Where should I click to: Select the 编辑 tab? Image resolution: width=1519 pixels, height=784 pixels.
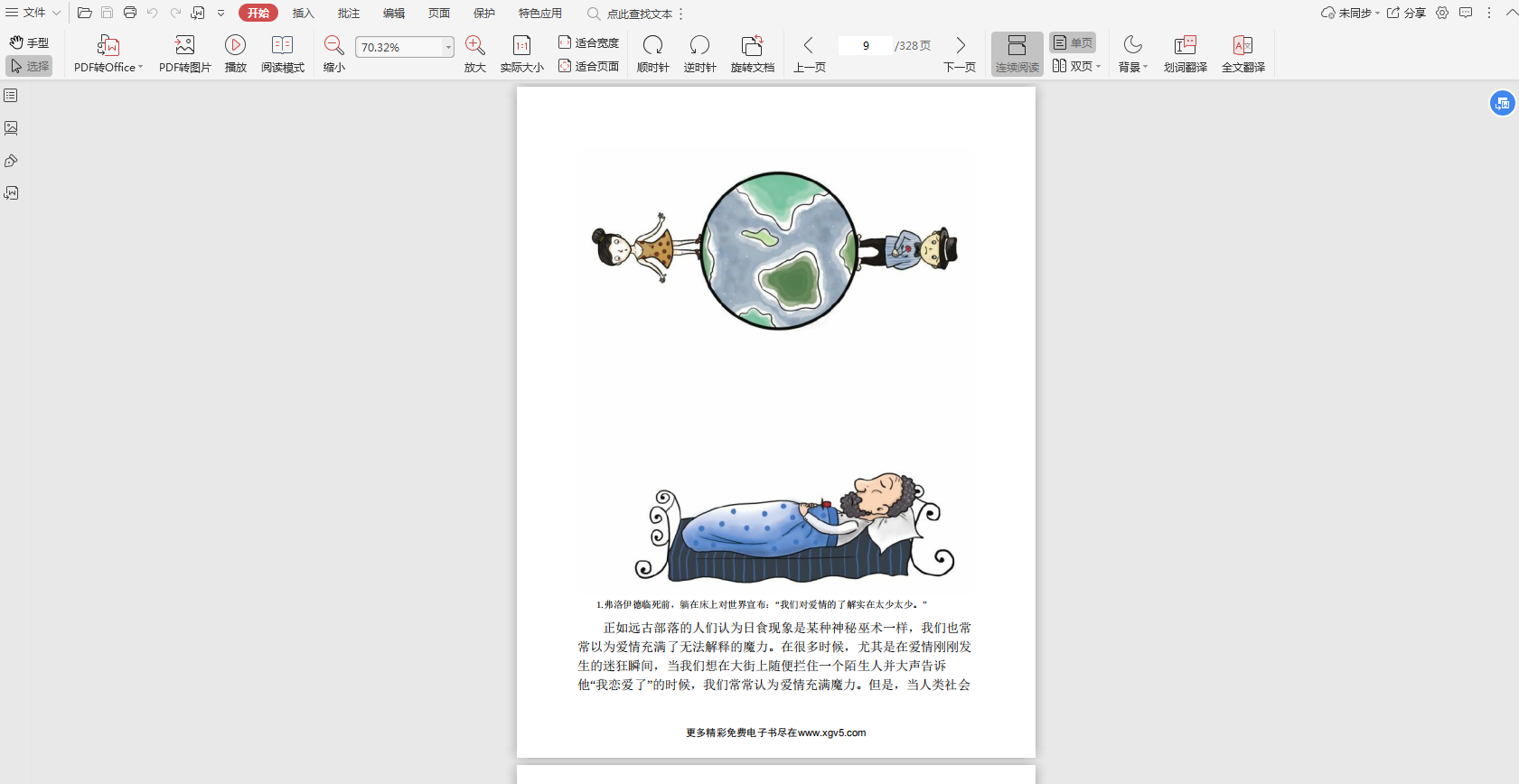tap(394, 13)
